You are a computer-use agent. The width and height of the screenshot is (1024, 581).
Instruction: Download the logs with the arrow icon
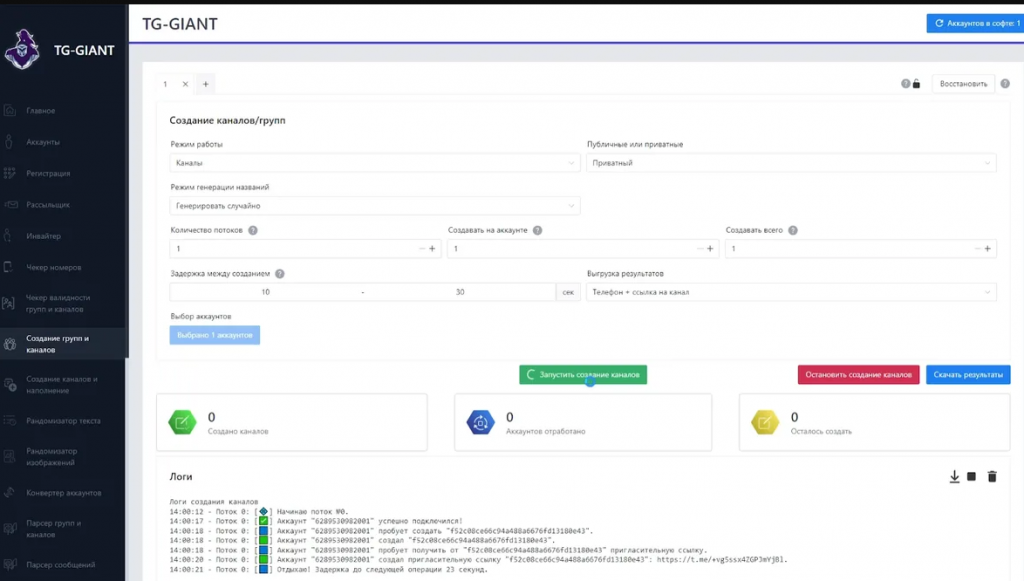pos(954,477)
